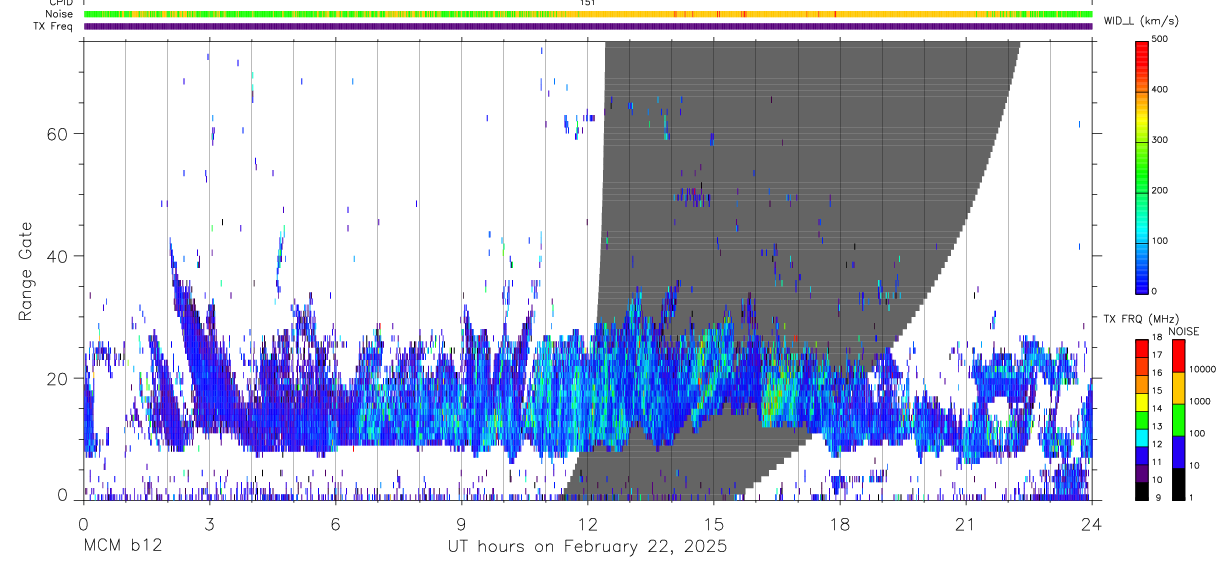Screen dimensions: 1228x567
Task: Click UT hours axis tick '6'
Action: (x=335, y=525)
